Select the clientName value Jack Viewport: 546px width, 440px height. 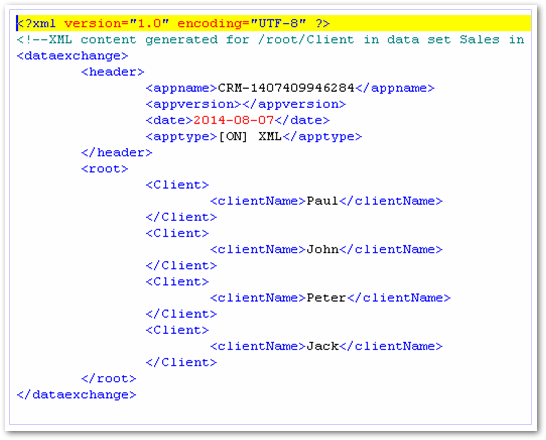click(x=322, y=346)
